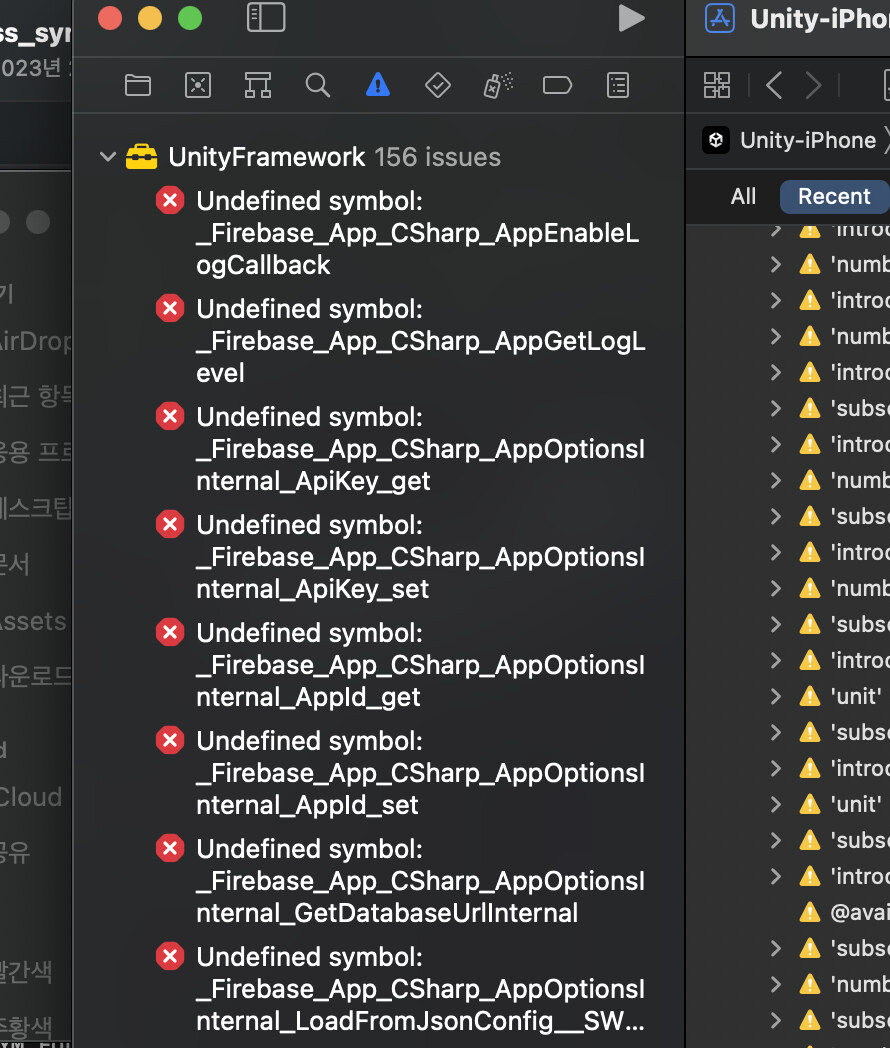Select the Issue navigator warning icon
This screenshot has height=1048, width=890.
click(x=378, y=85)
